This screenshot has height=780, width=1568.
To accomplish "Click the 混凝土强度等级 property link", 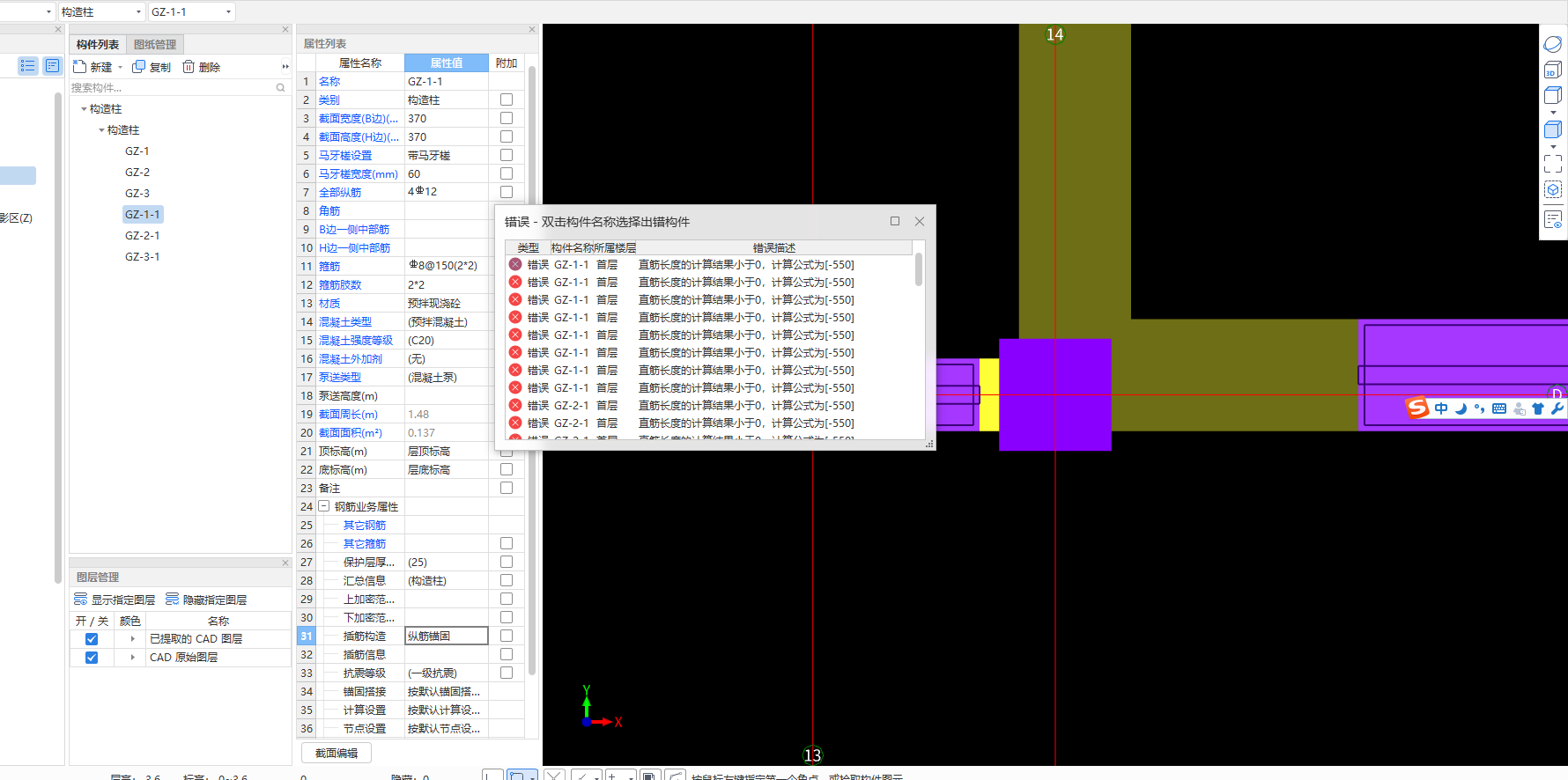I will click(356, 341).
